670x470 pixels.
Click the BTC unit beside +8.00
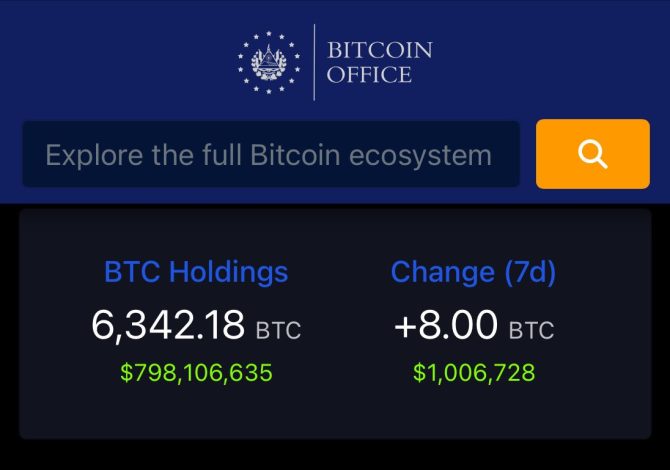pos(531,330)
